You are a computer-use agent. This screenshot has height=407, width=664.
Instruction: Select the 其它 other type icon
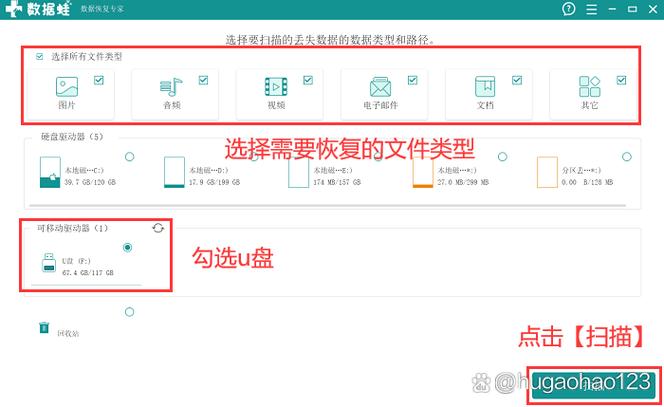(589, 86)
